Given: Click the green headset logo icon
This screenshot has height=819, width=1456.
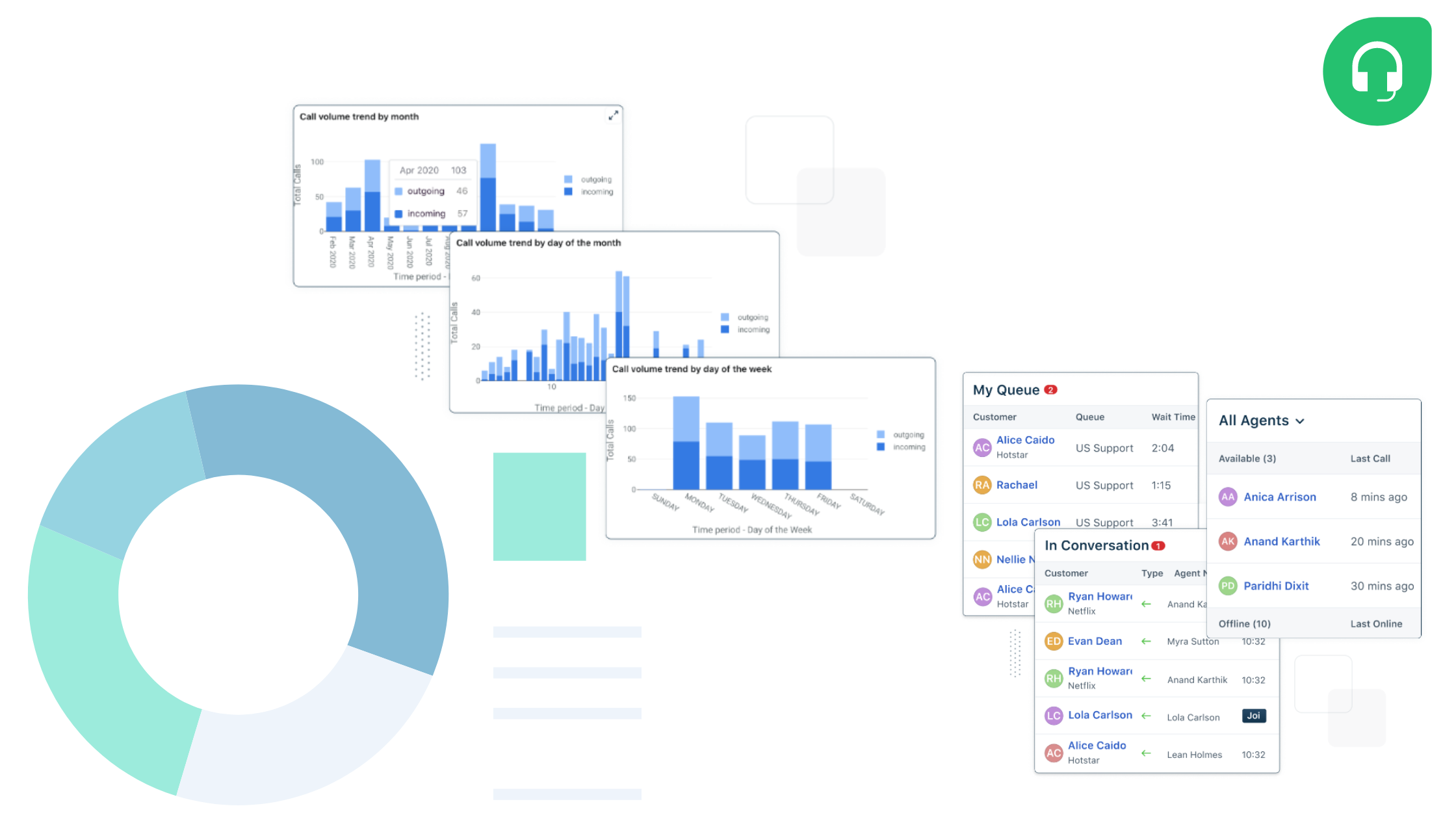Looking at the screenshot, I should point(1377,71).
